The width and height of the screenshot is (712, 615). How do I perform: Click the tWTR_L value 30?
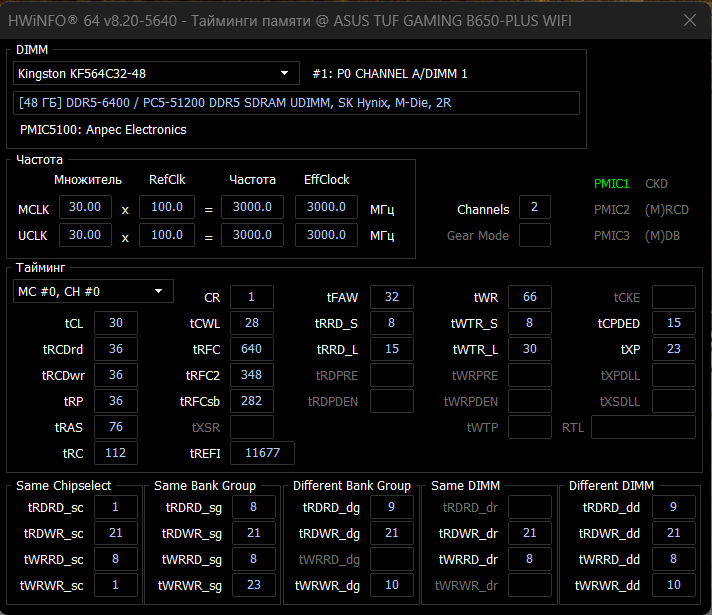[530, 349]
